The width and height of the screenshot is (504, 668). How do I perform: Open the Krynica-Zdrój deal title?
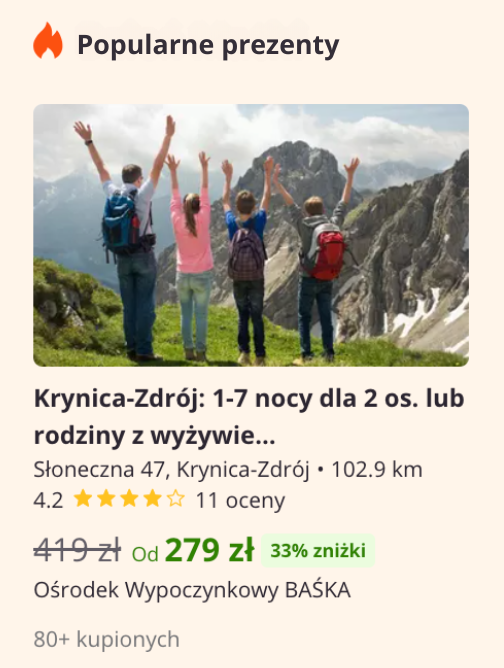249,417
